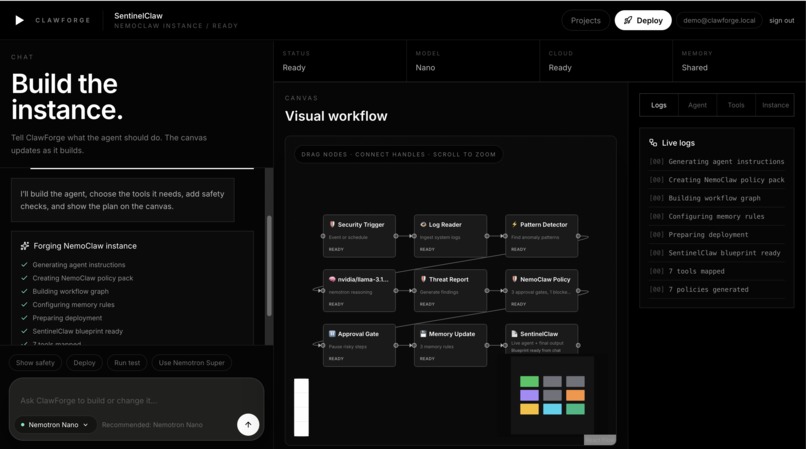The image size is (806, 449).
Task: Select the Security Trigger workflow node
Action: [x=359, y=236]
